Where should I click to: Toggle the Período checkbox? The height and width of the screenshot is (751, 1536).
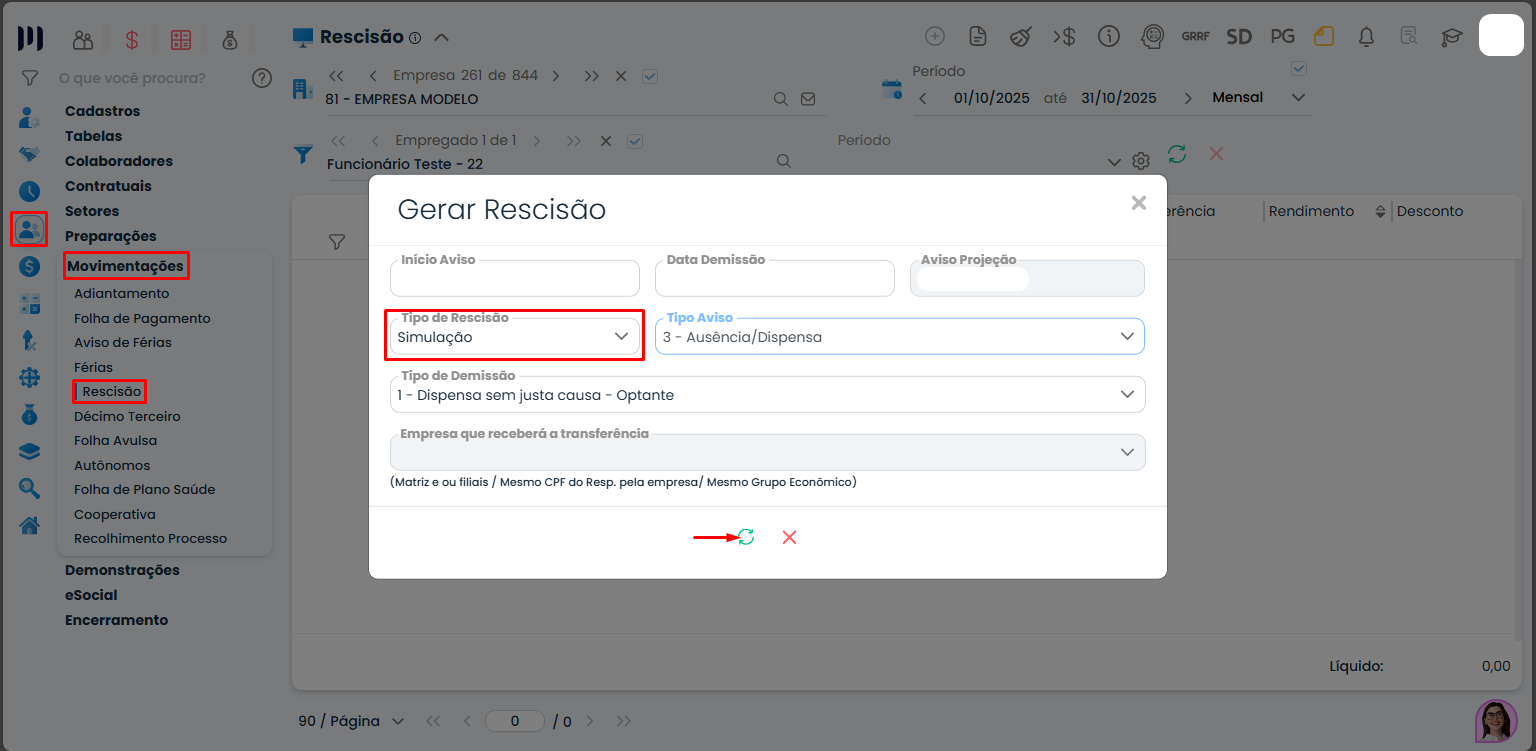coord(1299,69)
